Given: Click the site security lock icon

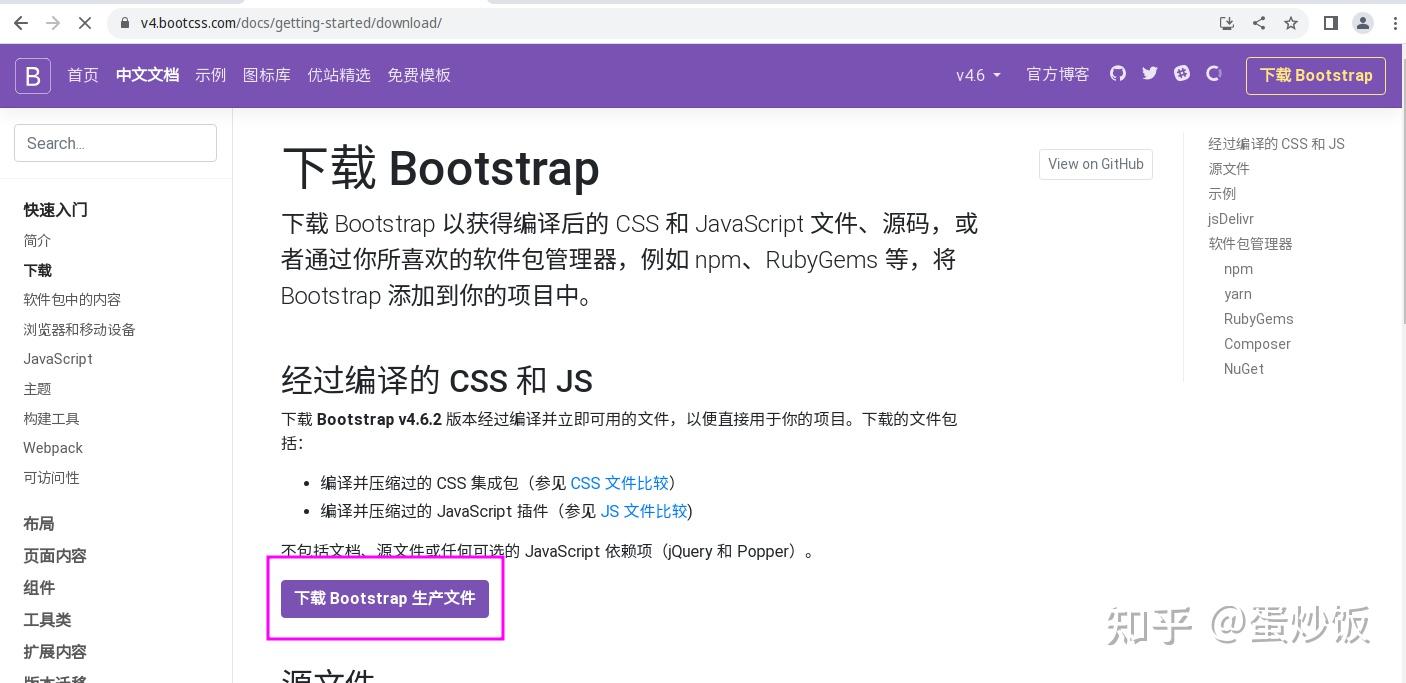Looking at the screenshot, I should tap(125, 22).
